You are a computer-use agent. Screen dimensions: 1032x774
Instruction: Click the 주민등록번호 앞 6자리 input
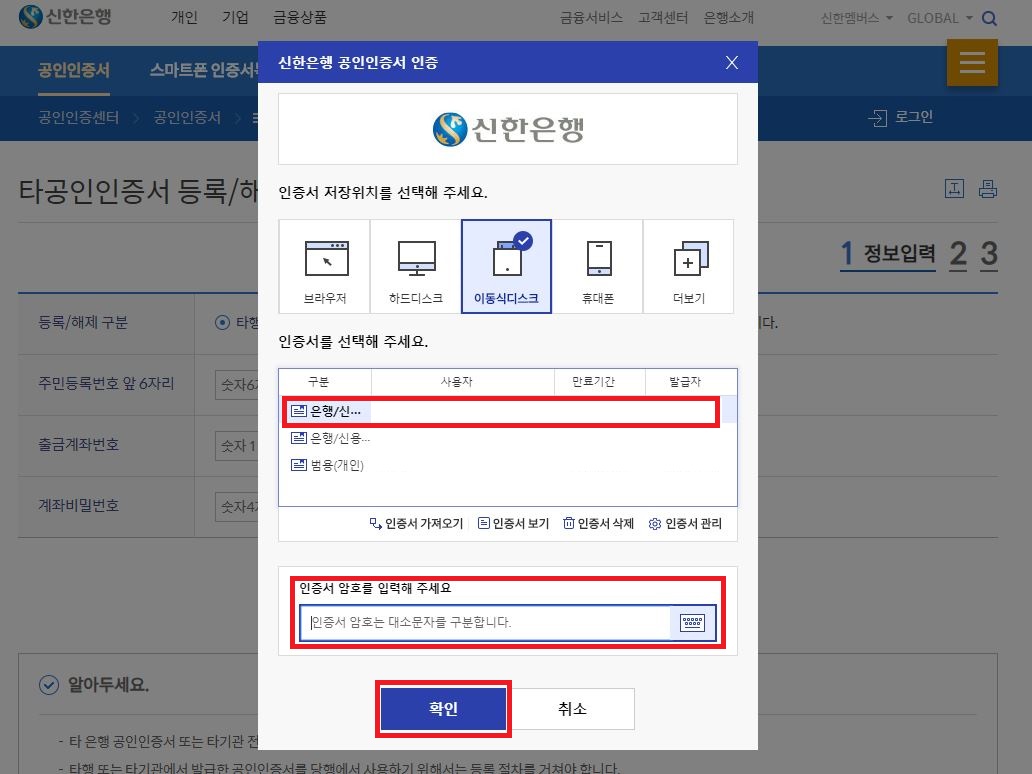pos(237,385)
